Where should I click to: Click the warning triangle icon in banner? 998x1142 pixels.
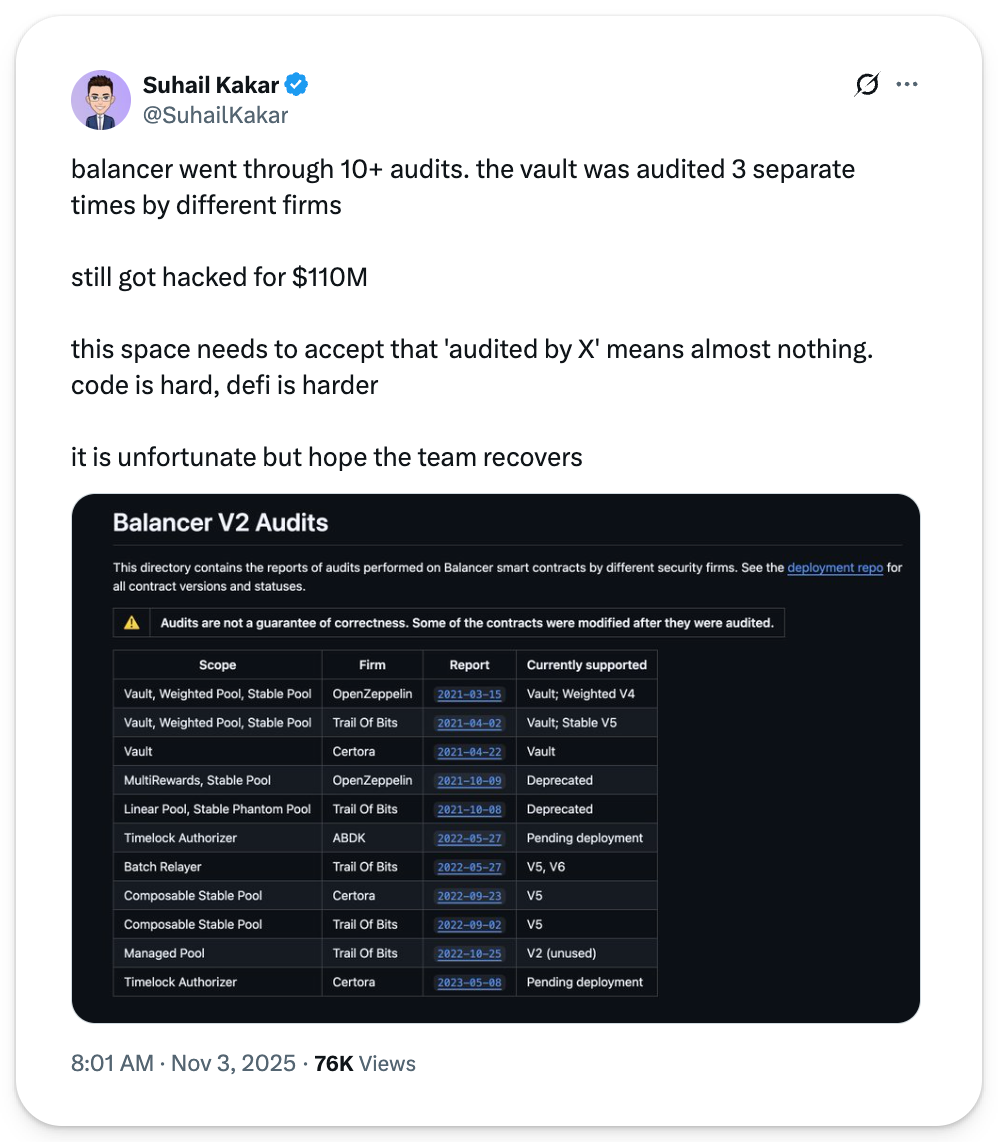[x=131, y=623]
